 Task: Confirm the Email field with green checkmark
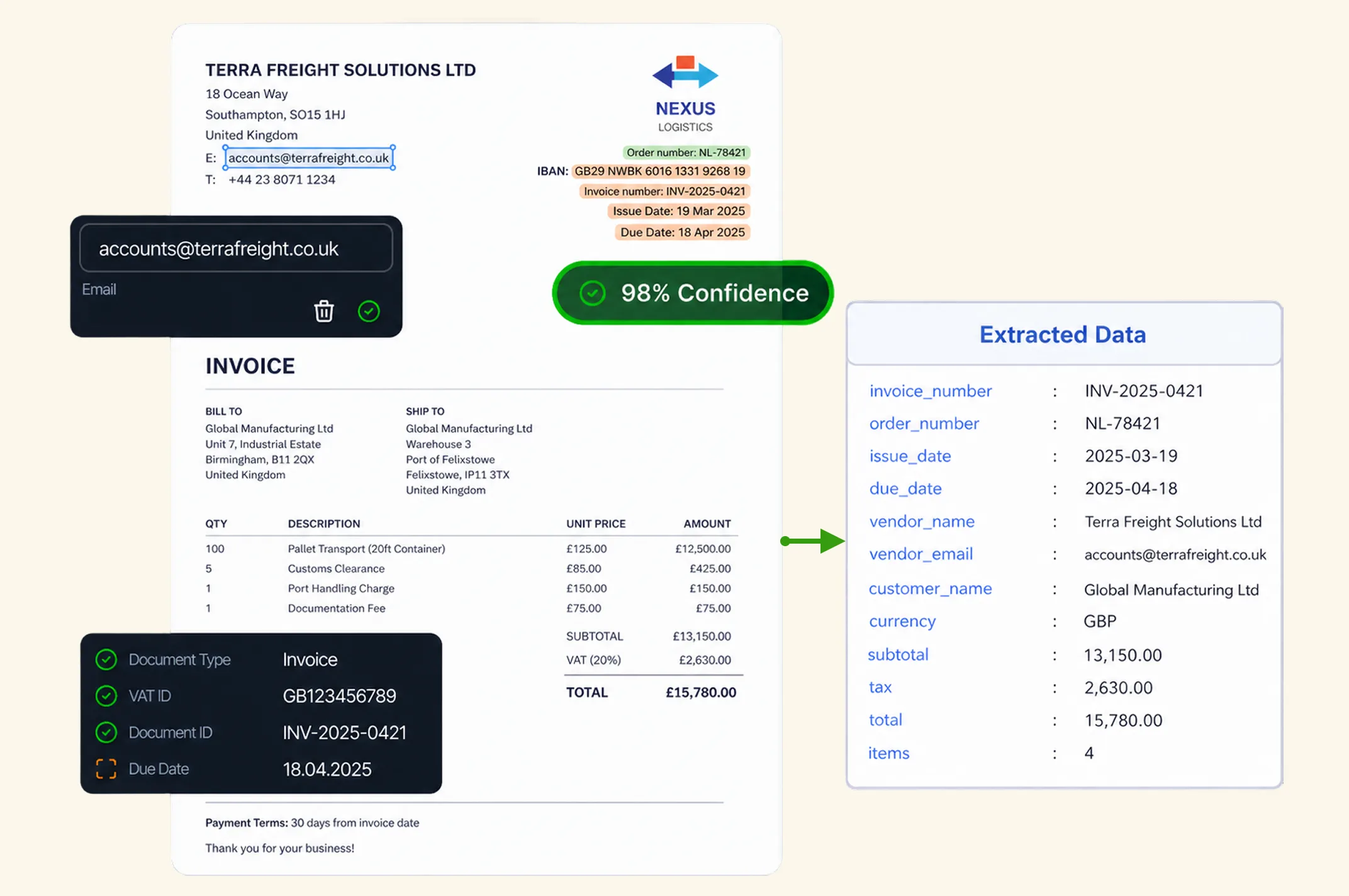[369, 311]
